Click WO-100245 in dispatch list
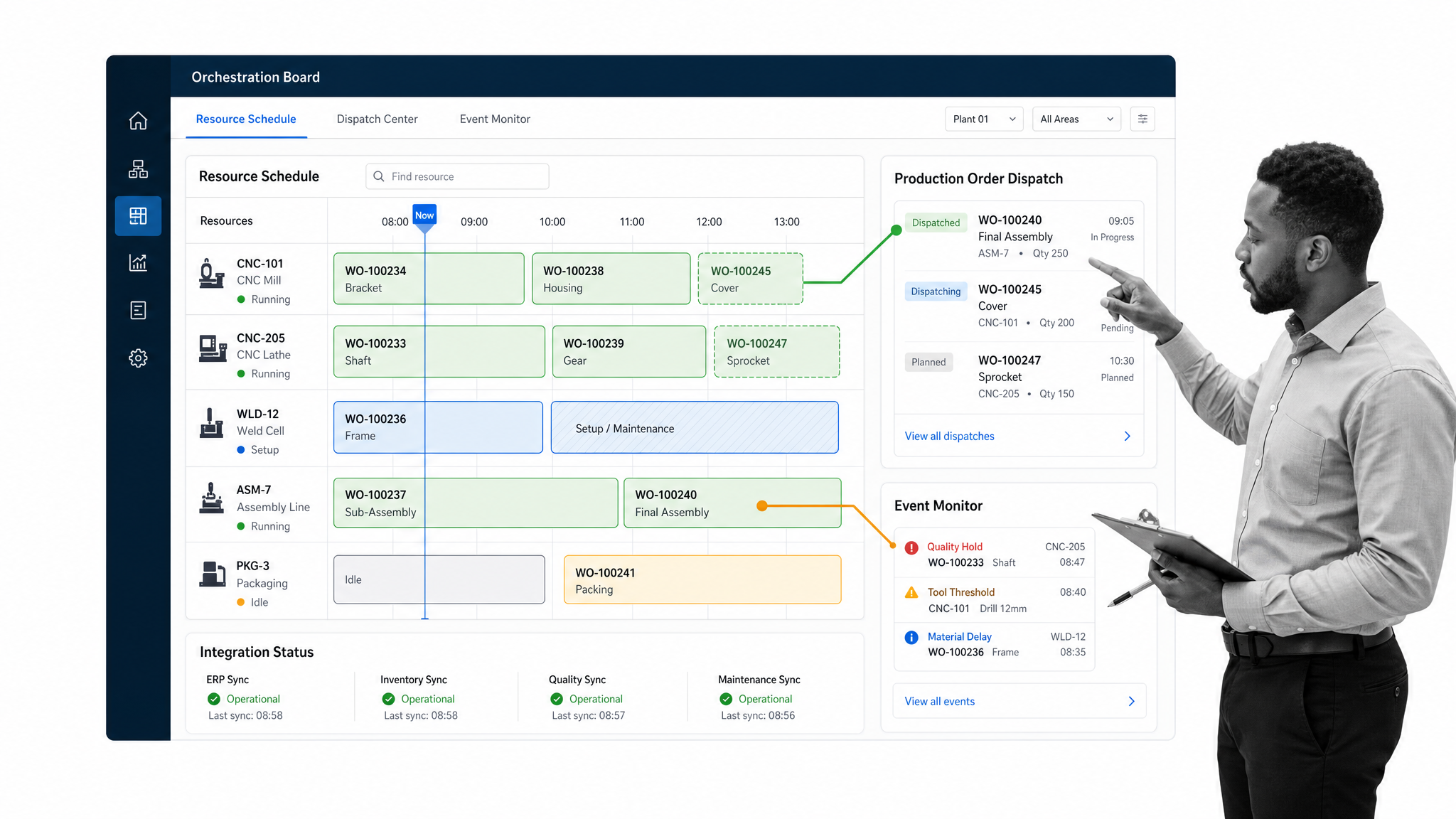This screenshot has width=1456, height=819. click(x=1010, y=289)
